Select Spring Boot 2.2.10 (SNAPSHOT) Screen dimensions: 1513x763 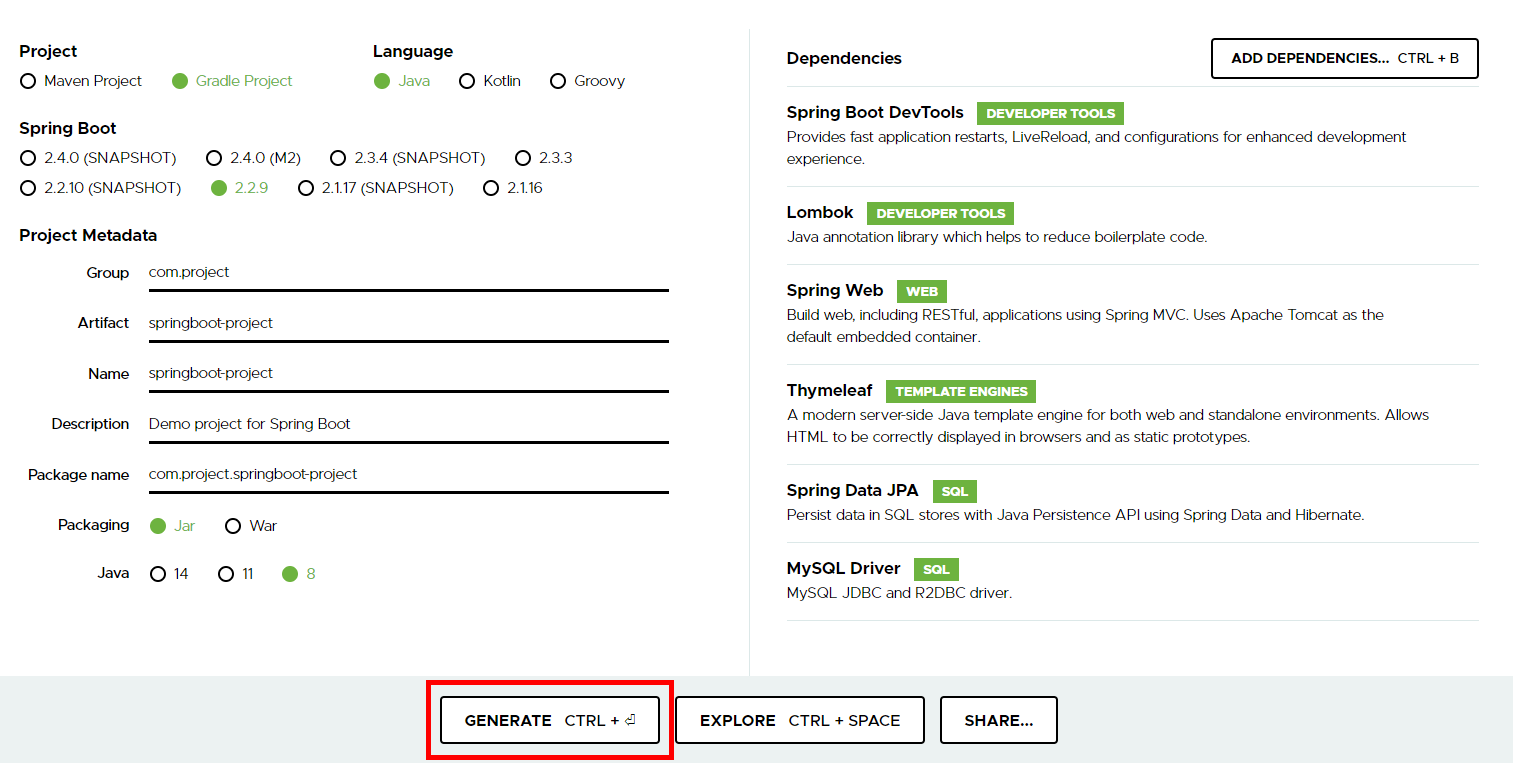[x=28, y=188]
